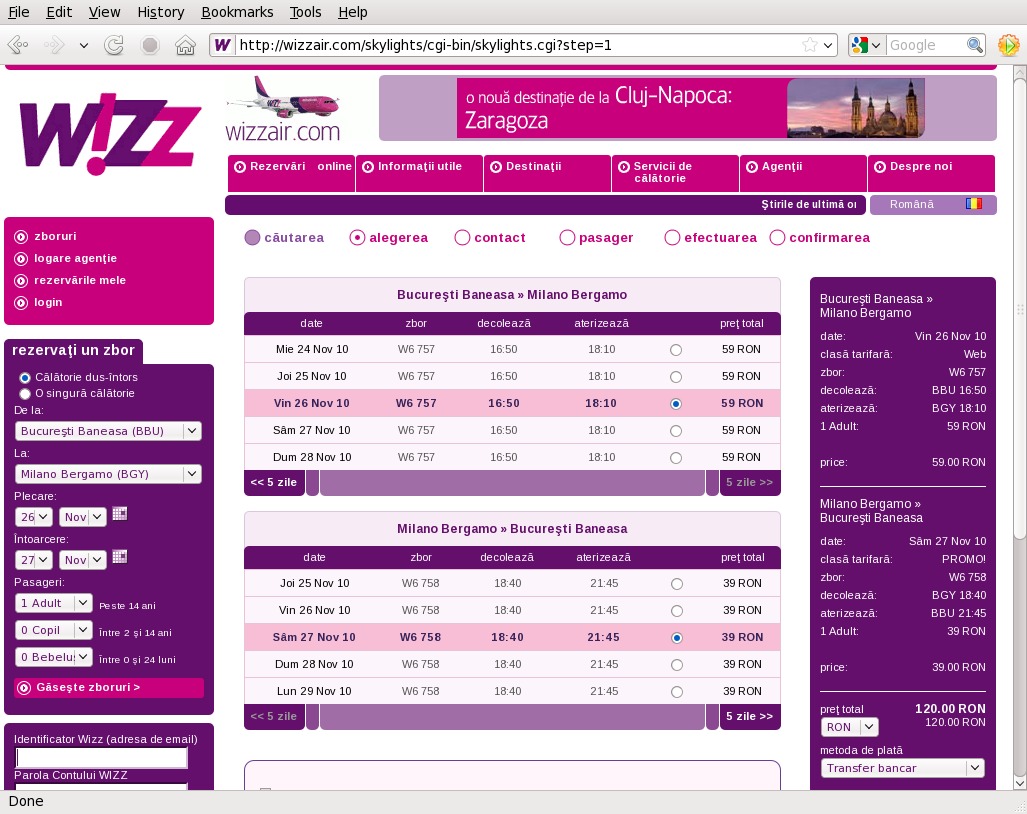Open the Google search engine selector
This screenshot has width=1027, height=814.
[866, 45]
